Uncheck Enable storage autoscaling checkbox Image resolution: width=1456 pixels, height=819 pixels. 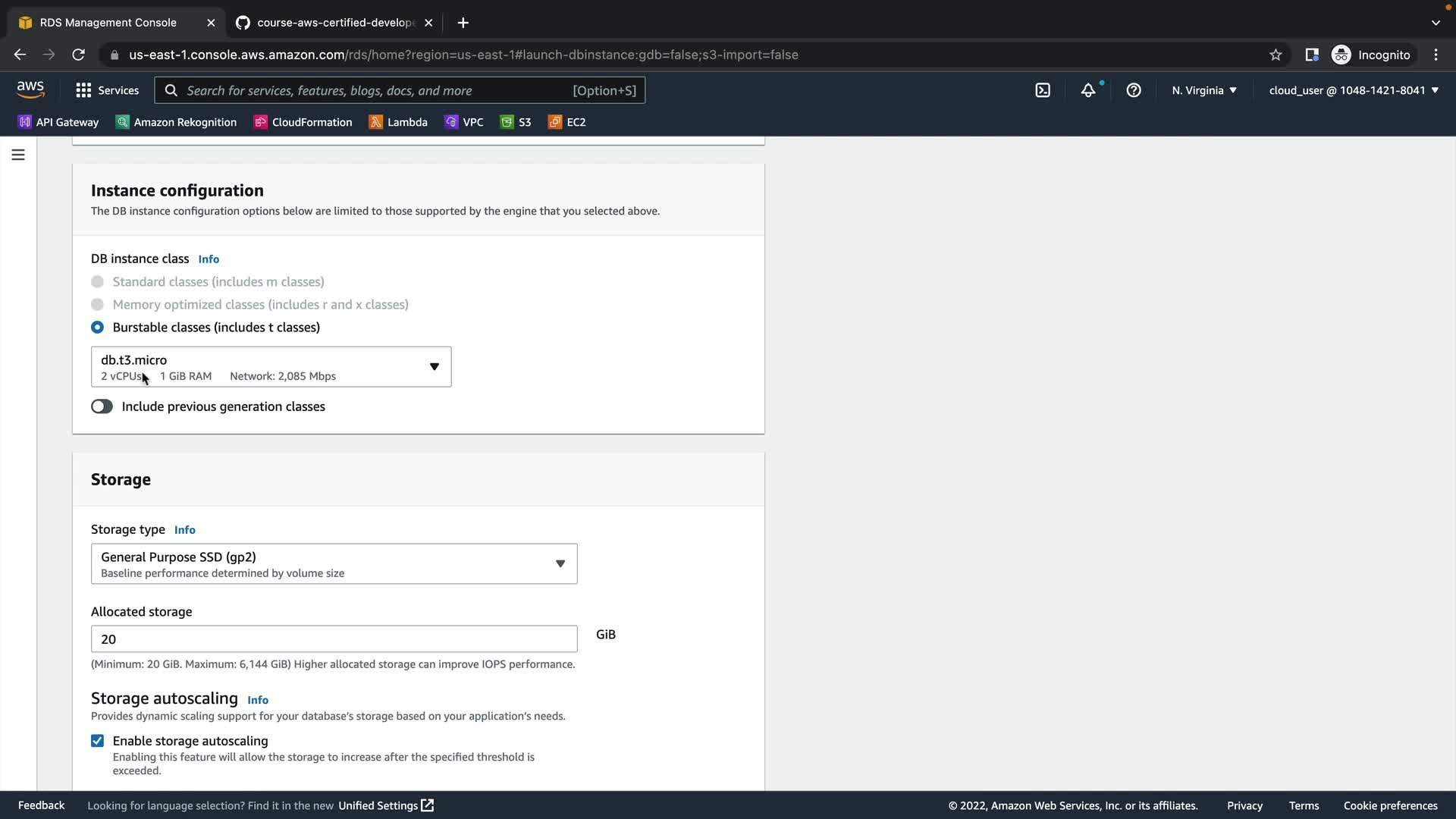click(98, 741)
